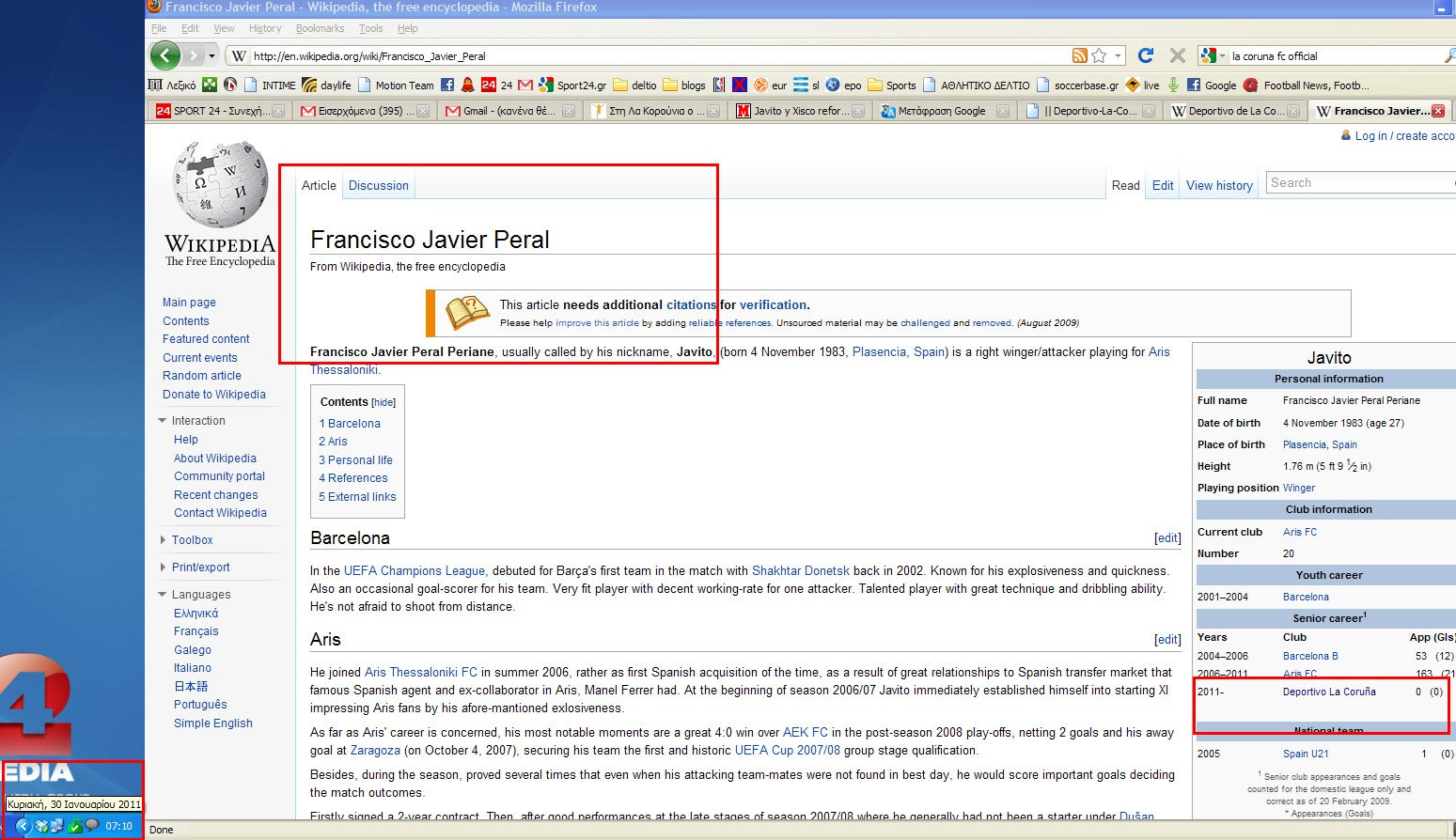Jump to 3 Personal life in Contents
Image resolution: width=1456 pixels, height=840 pixels.
pos(355,460)
